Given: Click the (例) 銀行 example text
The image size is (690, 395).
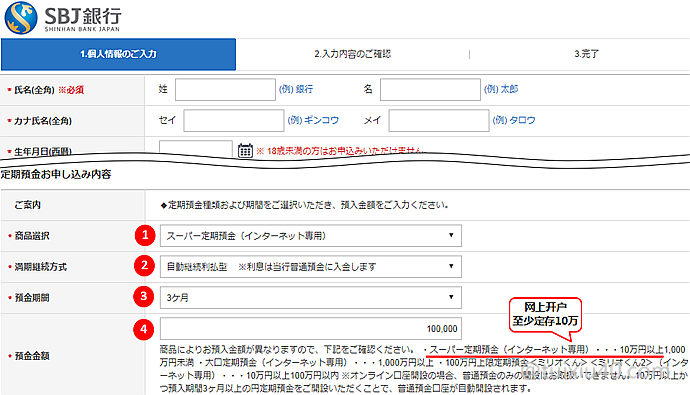Looking at the screenshot, I should (x=296, y=89).
